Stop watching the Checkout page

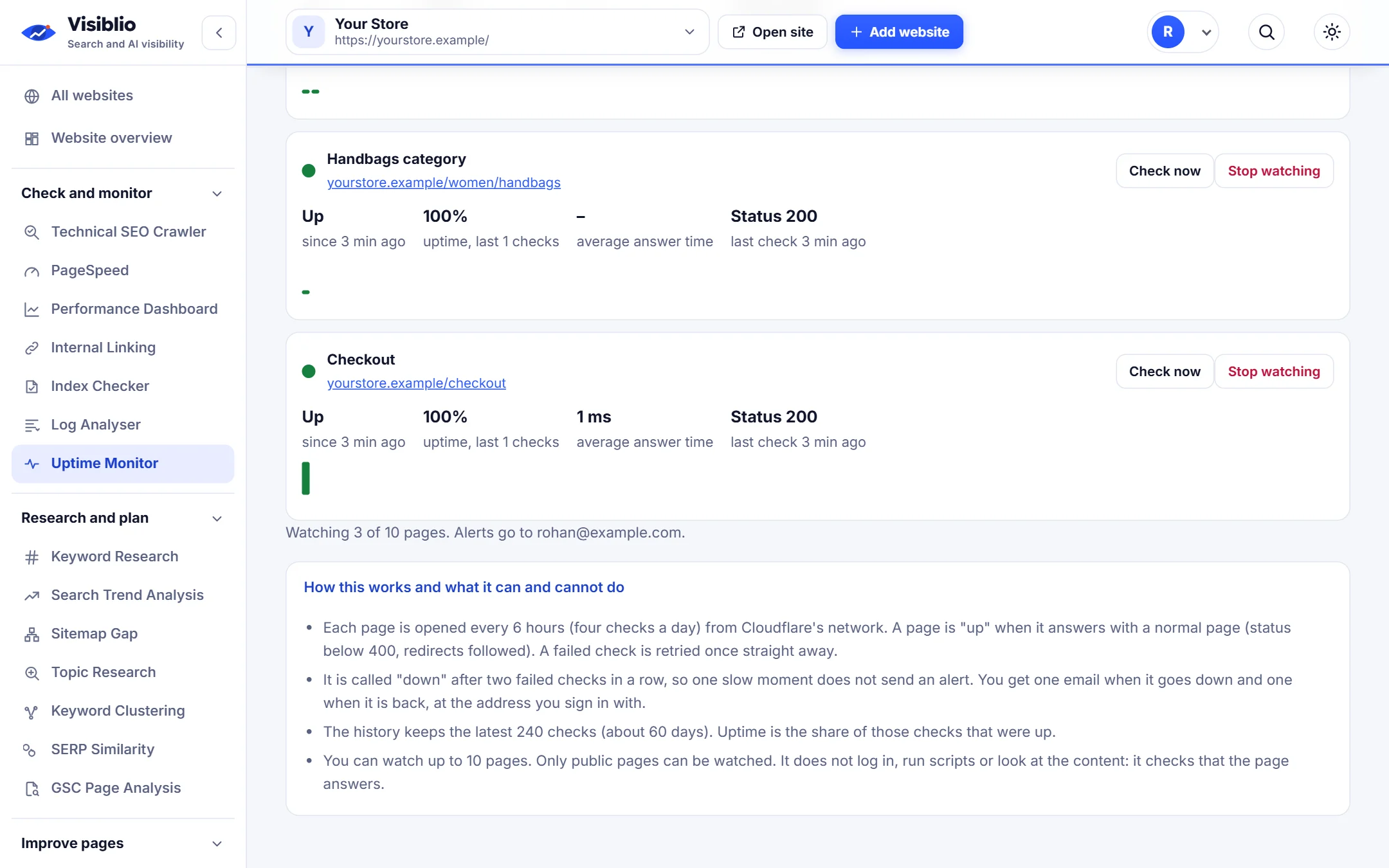pyautogui.click(x=1274, y=372)
